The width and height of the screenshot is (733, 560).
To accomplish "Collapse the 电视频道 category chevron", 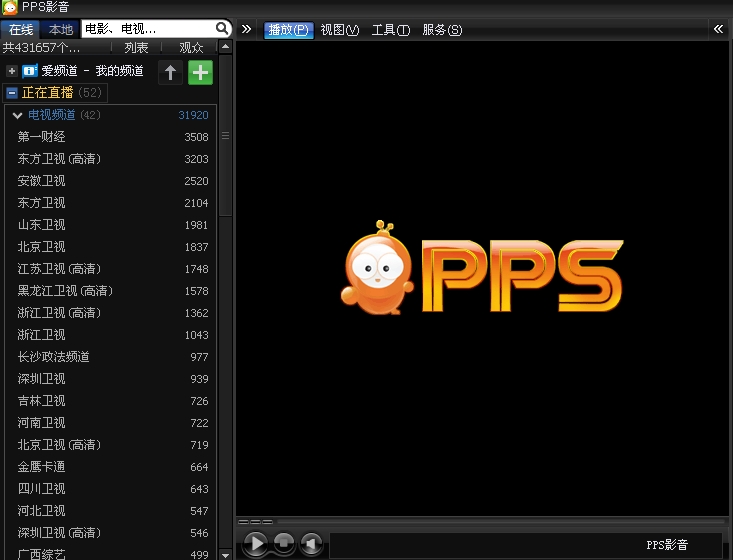I will (17, 116).
